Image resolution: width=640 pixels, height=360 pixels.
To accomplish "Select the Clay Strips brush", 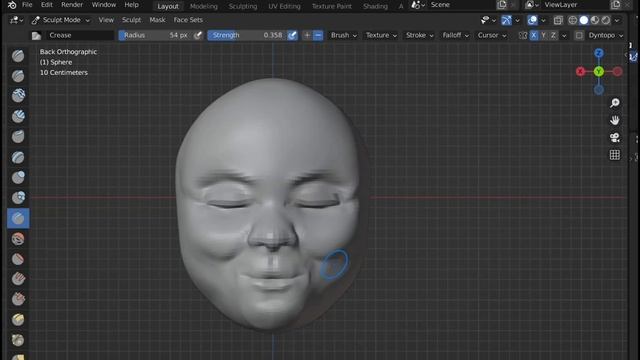I will pyautogui.click(x=18, y=116).
